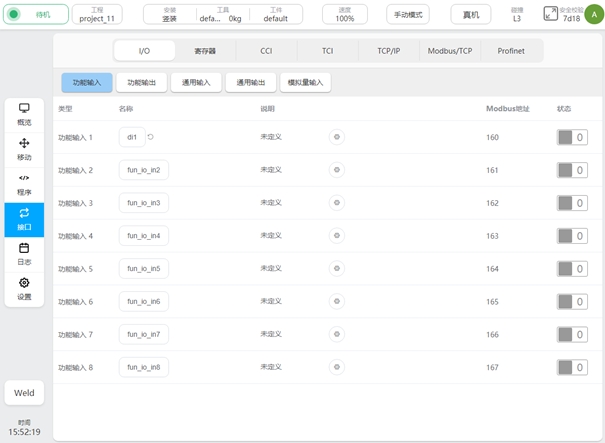605x443 pixels.
Task: Toggle status switch for 功能输入 4
Action: [x=572, y=236]
